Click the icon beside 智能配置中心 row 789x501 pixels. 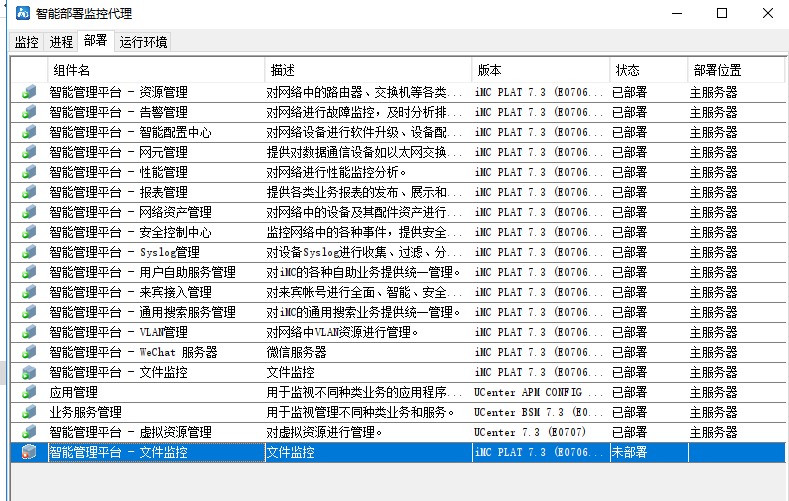point(29,132)
